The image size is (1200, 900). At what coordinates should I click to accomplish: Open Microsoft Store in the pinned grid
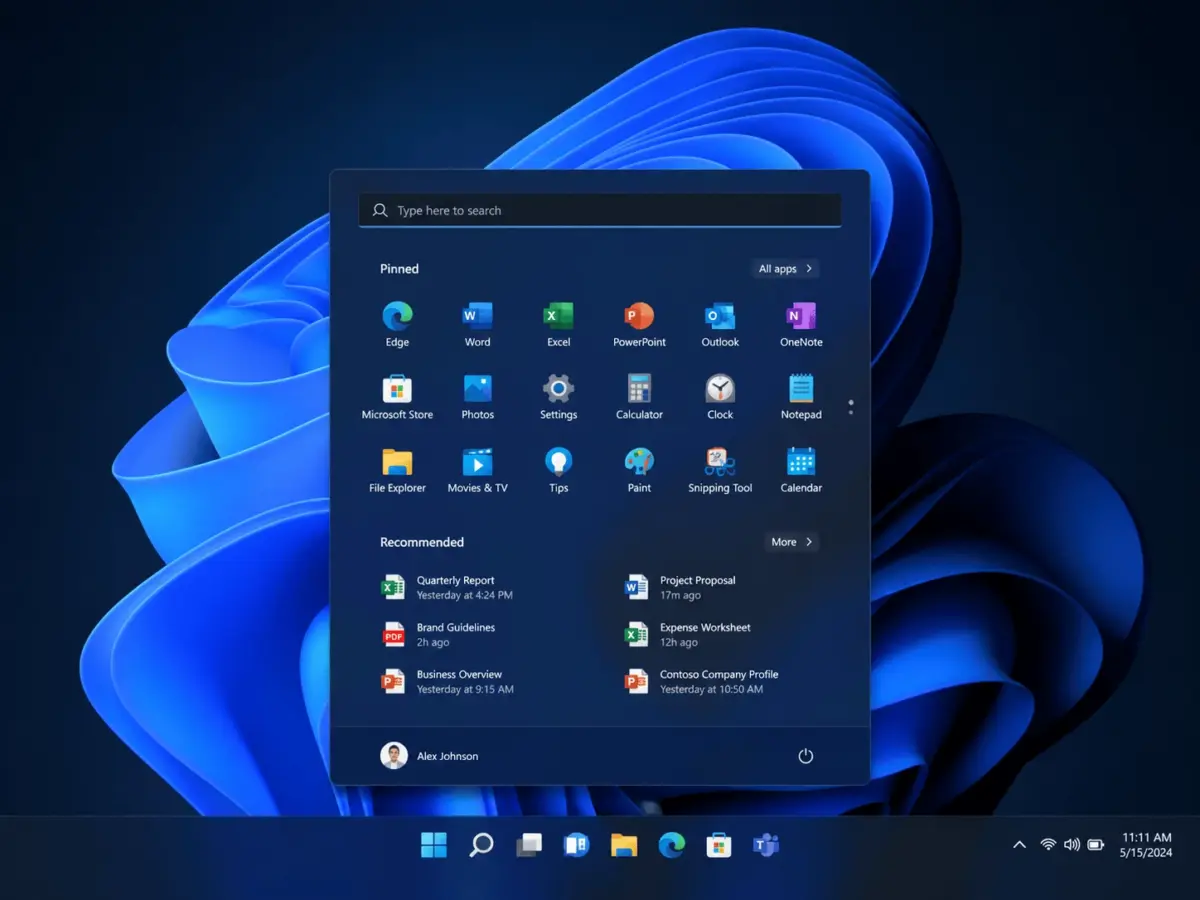click(x=397, y=398)
